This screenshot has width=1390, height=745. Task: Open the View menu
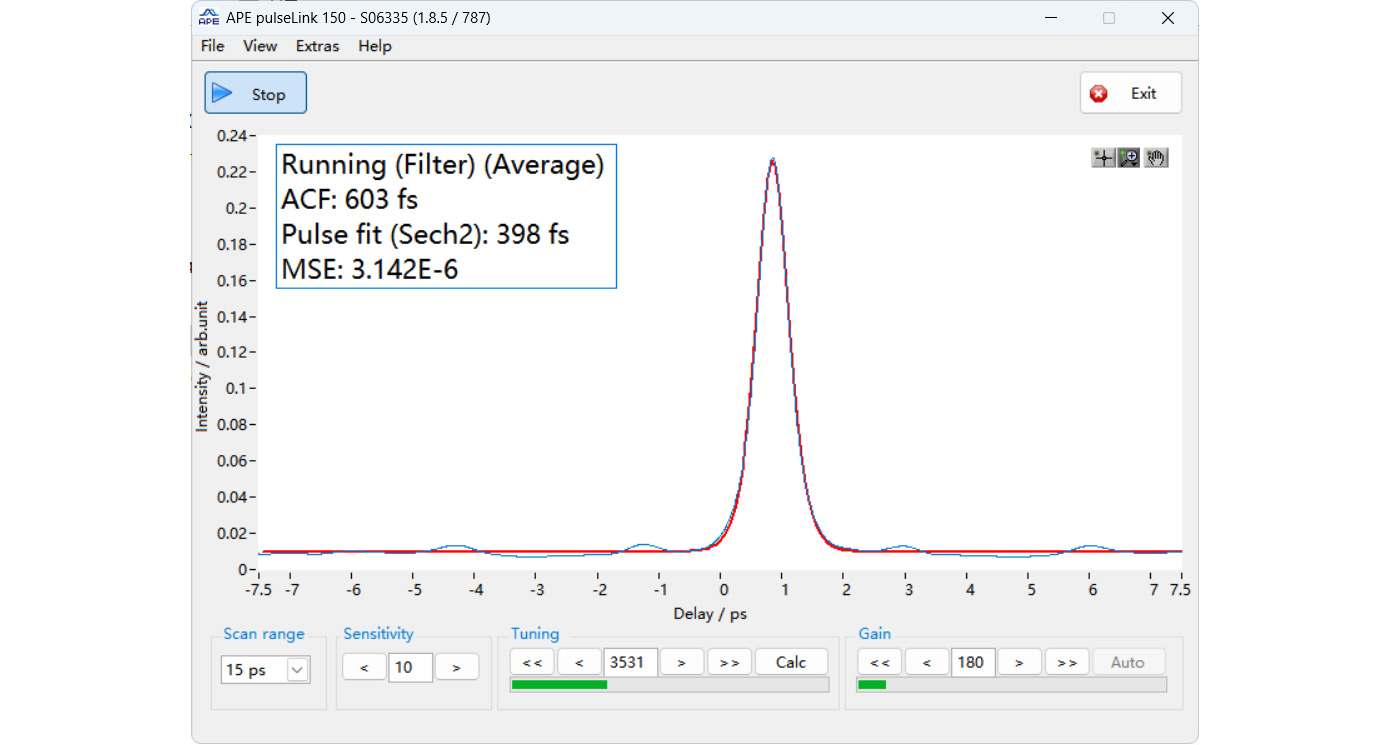click(260, 46)
